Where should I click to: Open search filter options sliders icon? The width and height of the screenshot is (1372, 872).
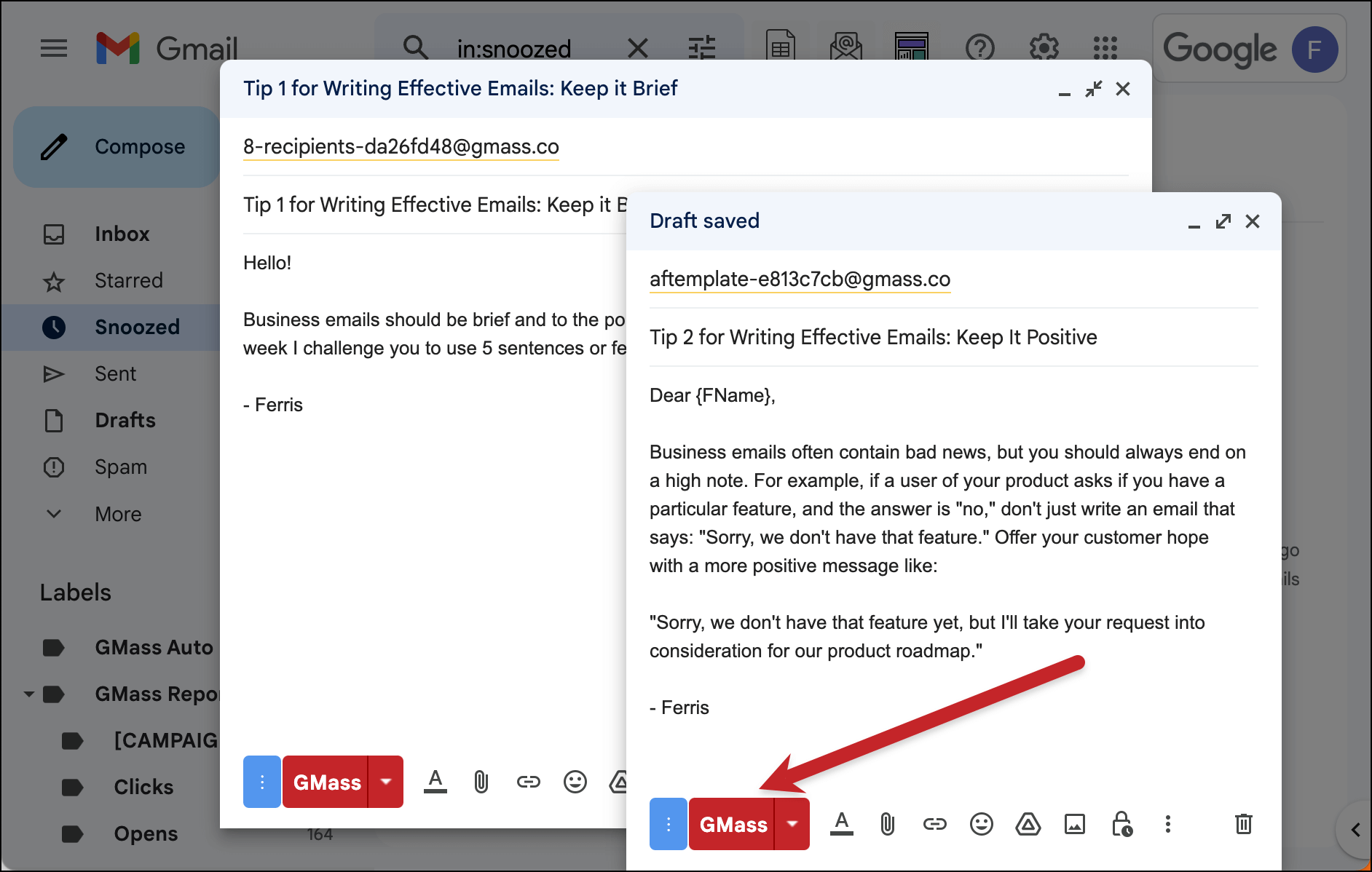(x=702, y=49)
